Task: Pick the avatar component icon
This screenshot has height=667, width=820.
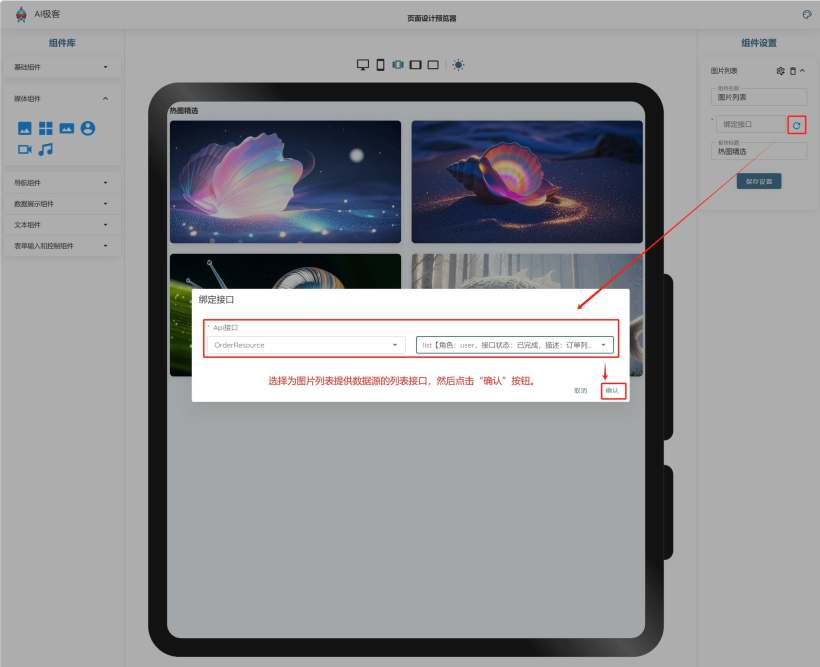Action: 88,128
